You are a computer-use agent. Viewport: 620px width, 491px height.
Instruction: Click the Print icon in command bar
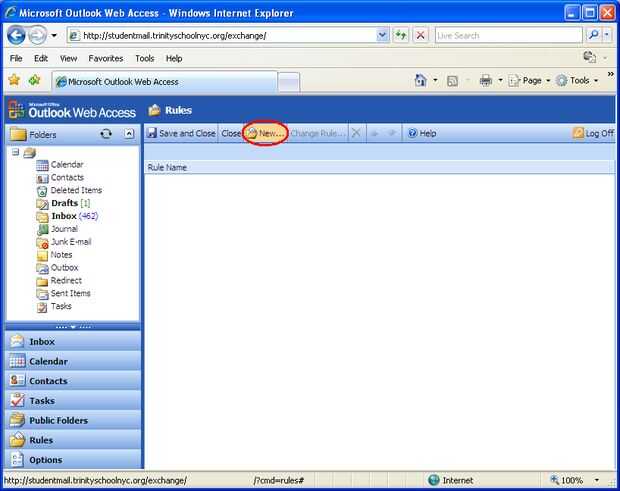486,81
